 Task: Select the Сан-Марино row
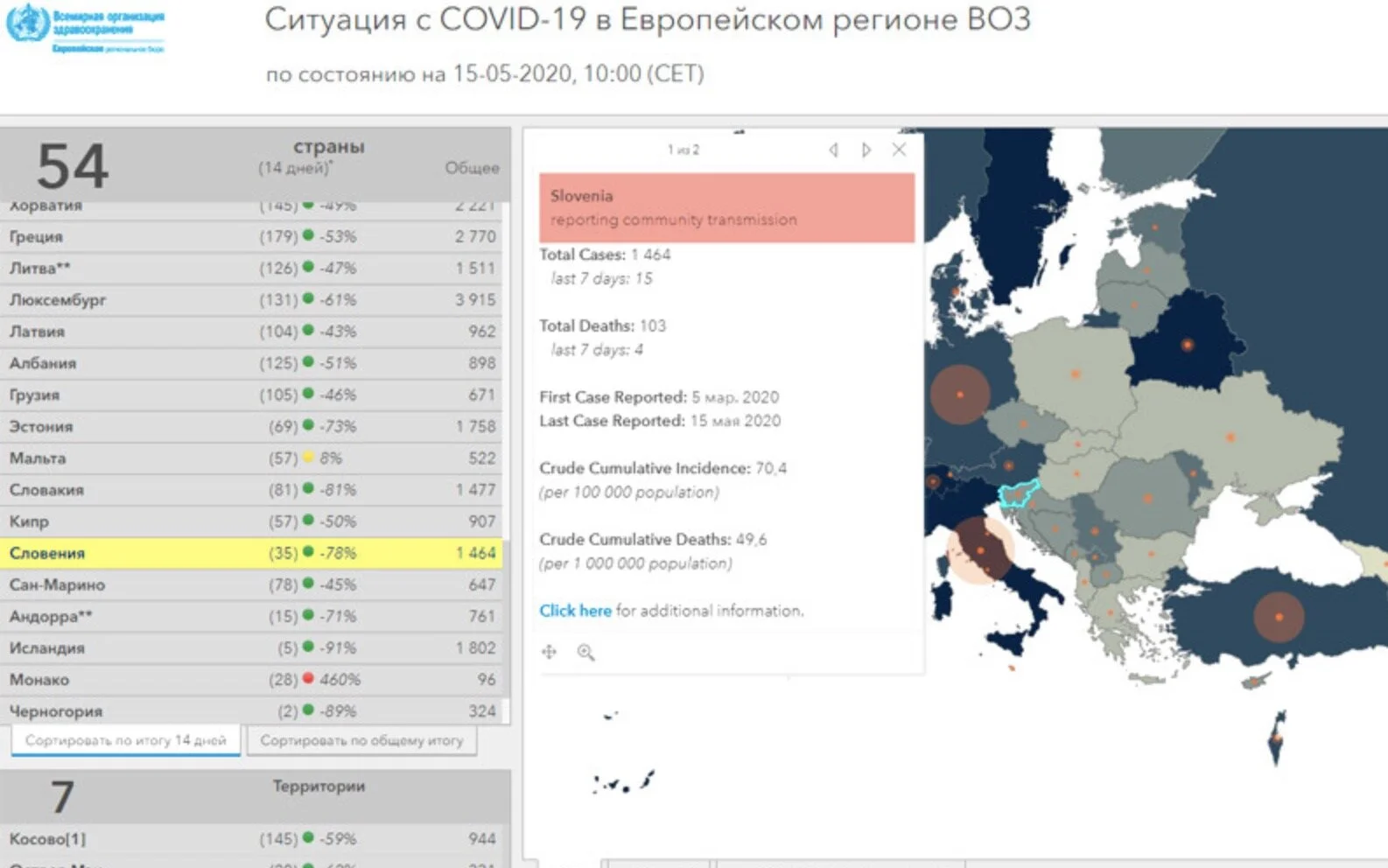[252, 584]
